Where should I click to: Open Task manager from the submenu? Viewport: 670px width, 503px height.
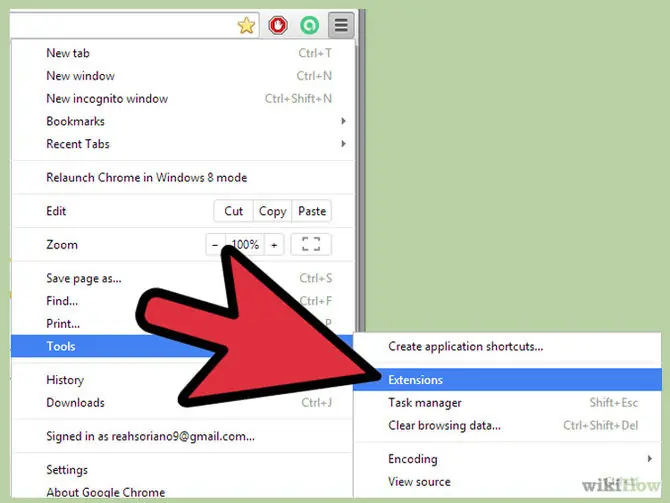point(507,403)
